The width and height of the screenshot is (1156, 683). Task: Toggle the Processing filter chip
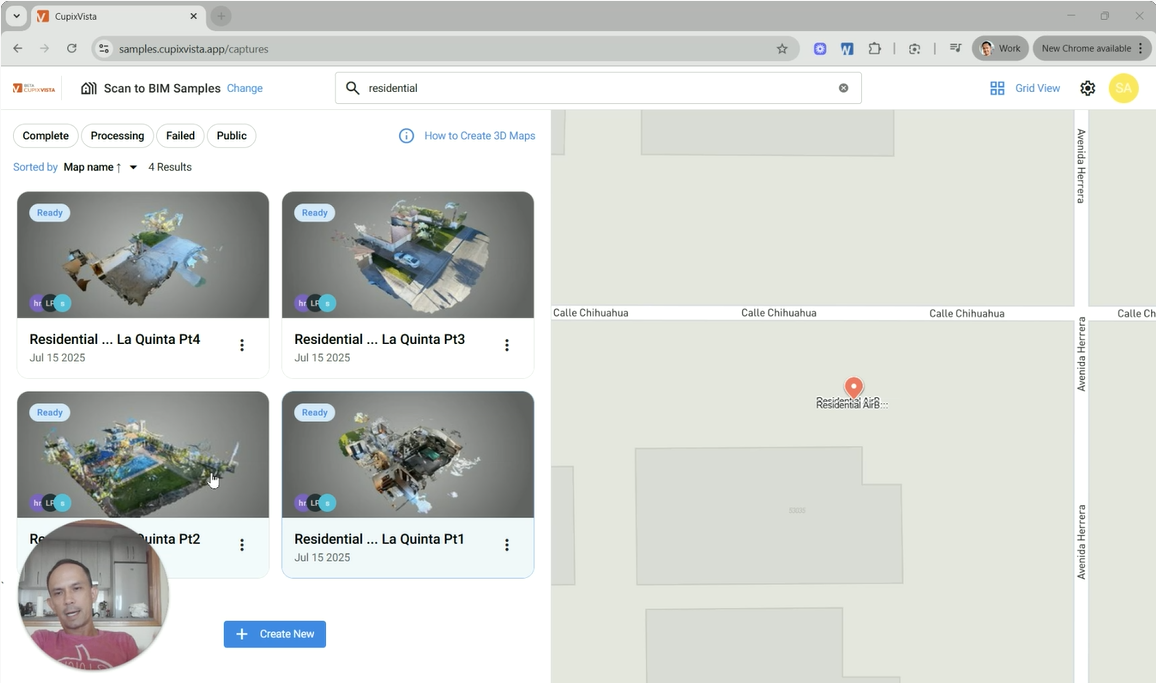coord(117,136)
